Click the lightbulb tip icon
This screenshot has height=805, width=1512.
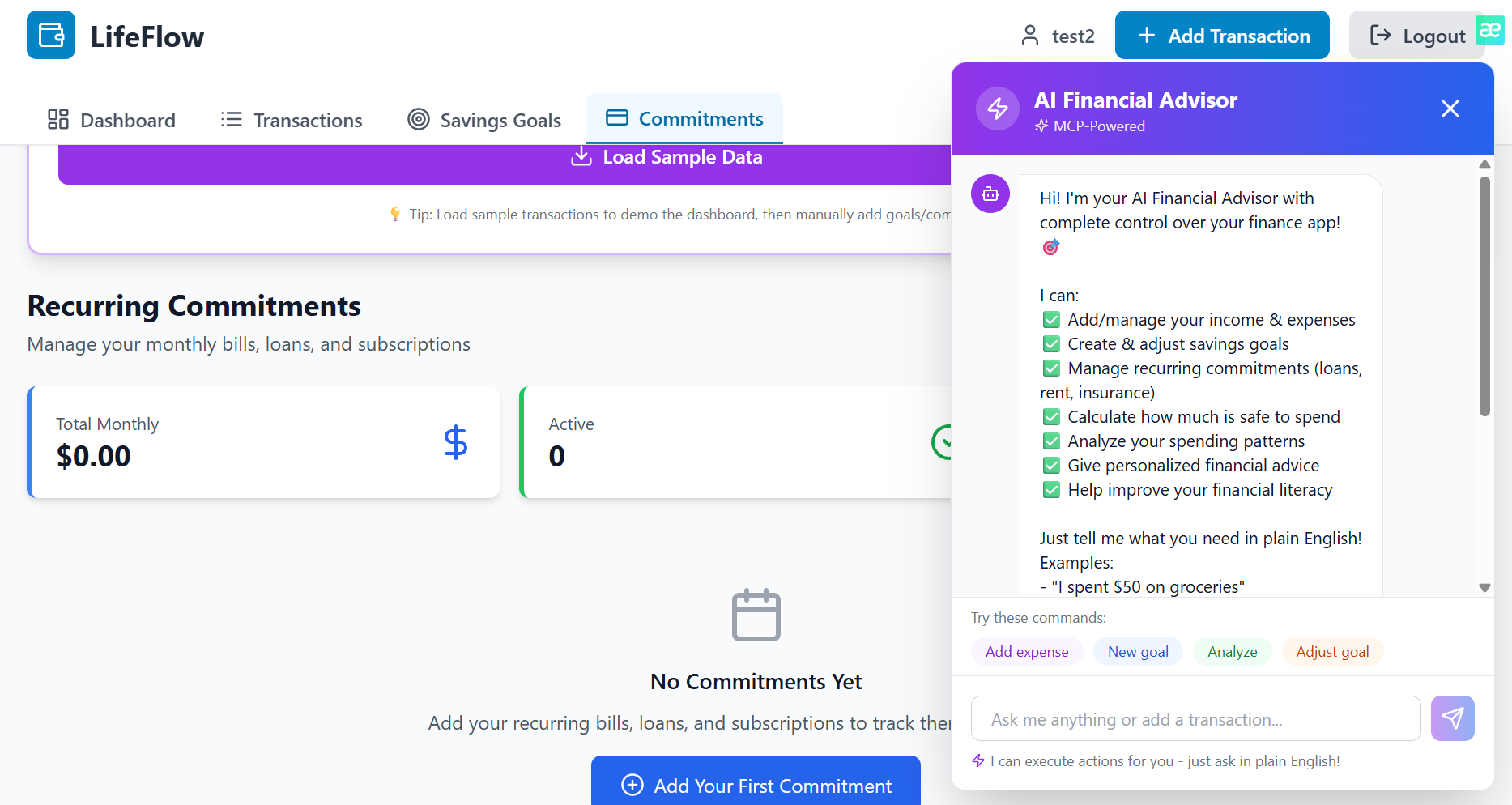(x=395, y=214)
